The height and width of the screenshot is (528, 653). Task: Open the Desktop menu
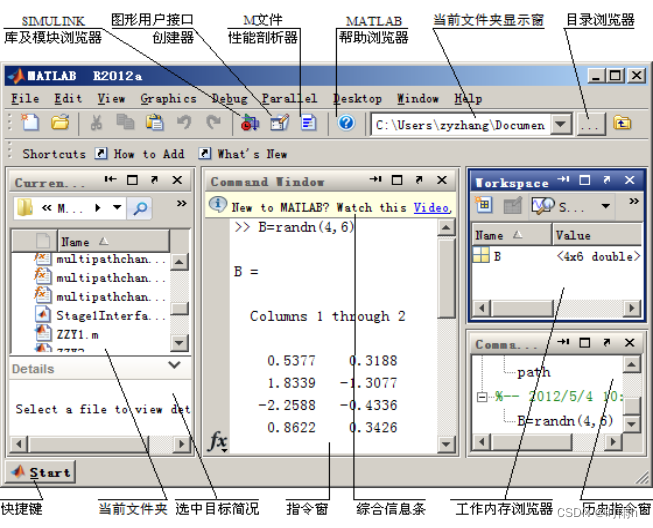(357, 99)
